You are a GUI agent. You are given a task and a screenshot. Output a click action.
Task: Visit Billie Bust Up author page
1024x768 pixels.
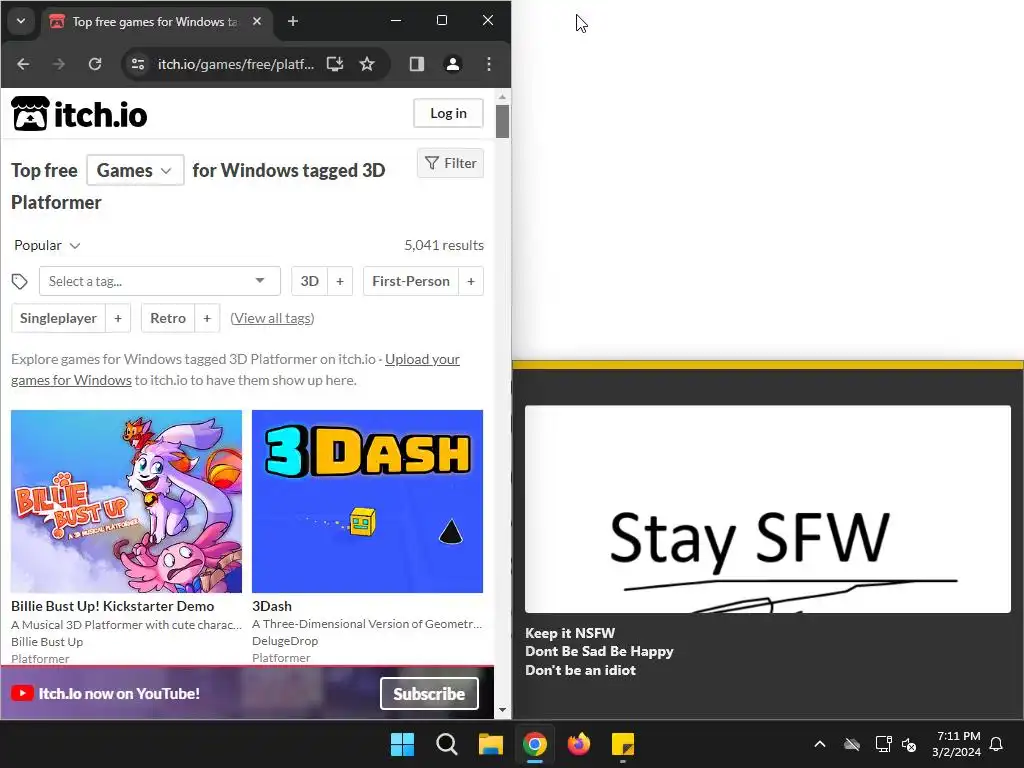(47, 642)
